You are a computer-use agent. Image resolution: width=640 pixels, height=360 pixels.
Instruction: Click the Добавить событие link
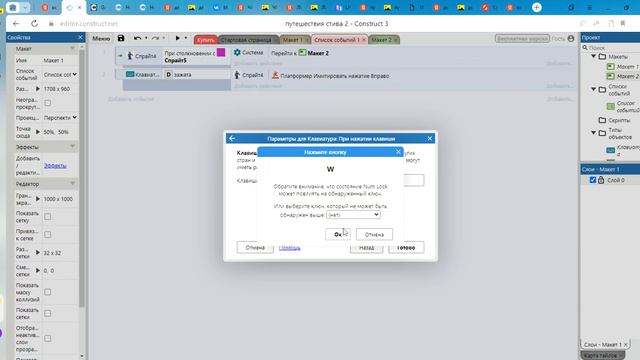click(x=131, y=99)
